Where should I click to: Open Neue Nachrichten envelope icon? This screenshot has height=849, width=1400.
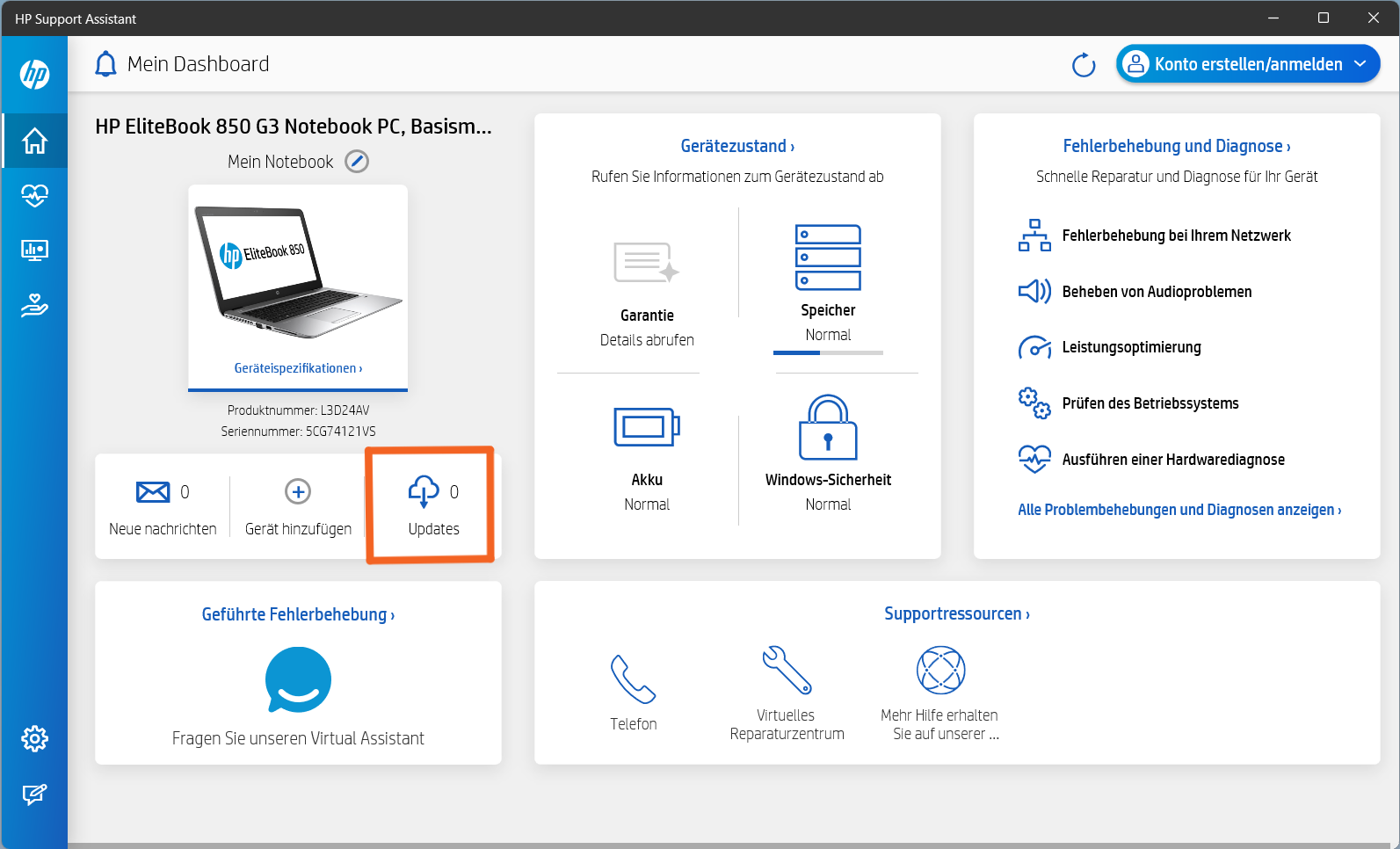[x=153, y=492]
